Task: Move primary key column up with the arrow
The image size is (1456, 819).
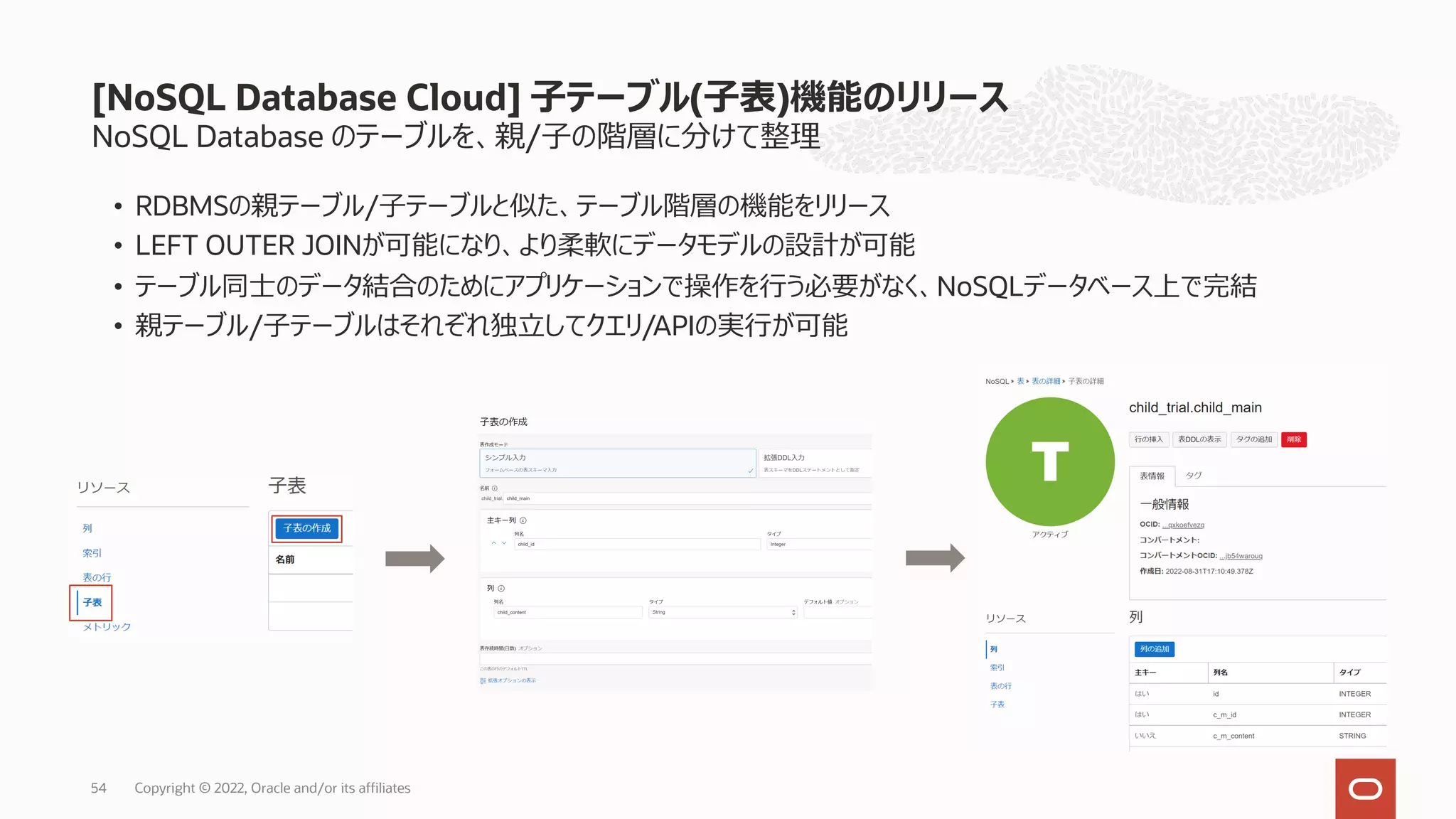Action: tap(493, 544)
